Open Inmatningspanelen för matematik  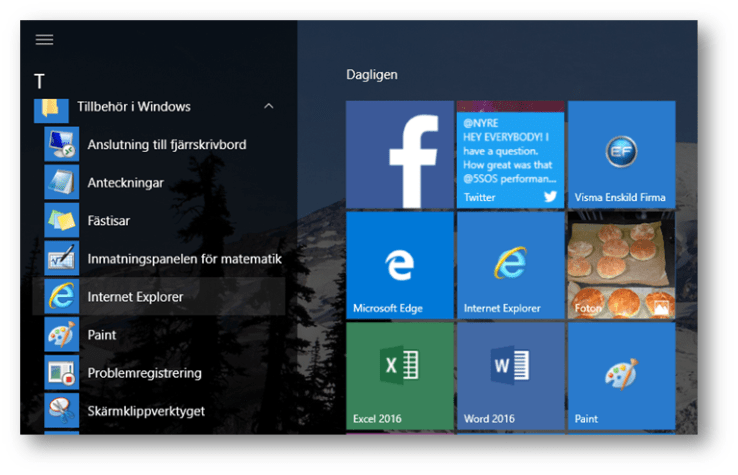(x=184, y=259)
